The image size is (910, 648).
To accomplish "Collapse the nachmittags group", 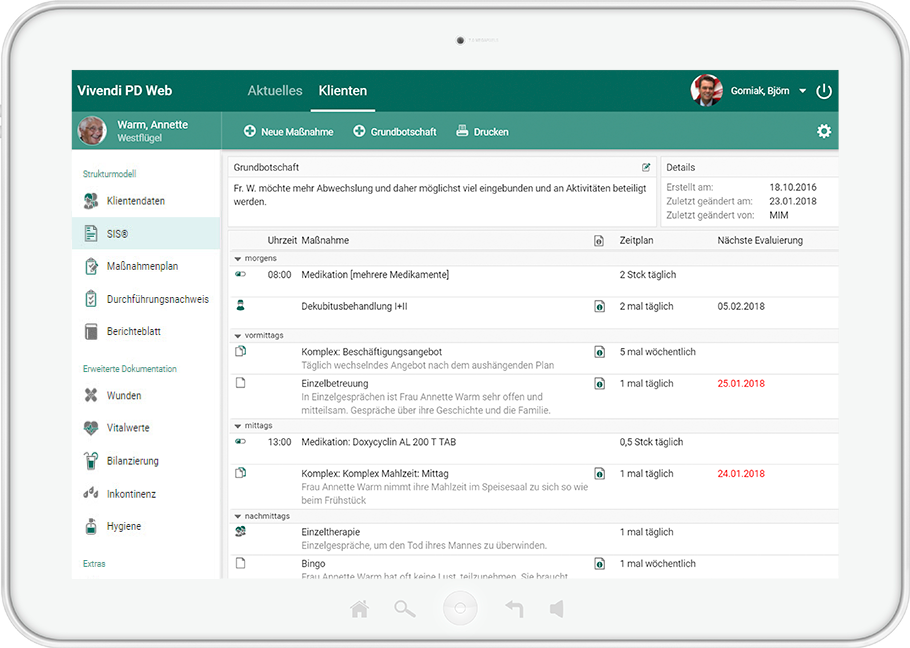I will click(237, 516).
